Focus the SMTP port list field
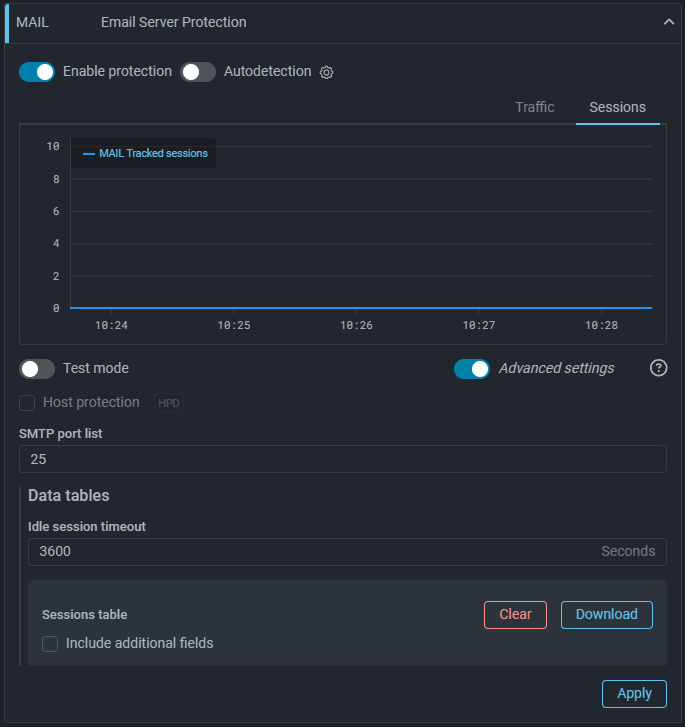This screenshot has height=727, width=685. pyautogui.click(x=342, y=459)
